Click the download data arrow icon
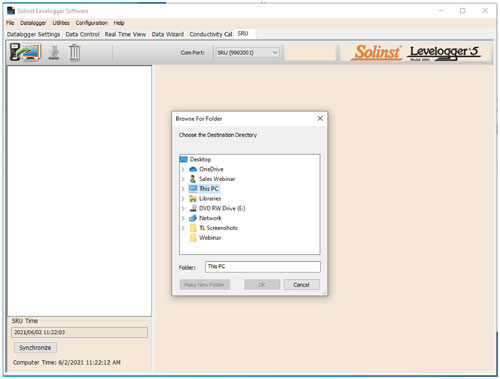The height and width of the screenshot is (379, 500). [x=54, y=53]
